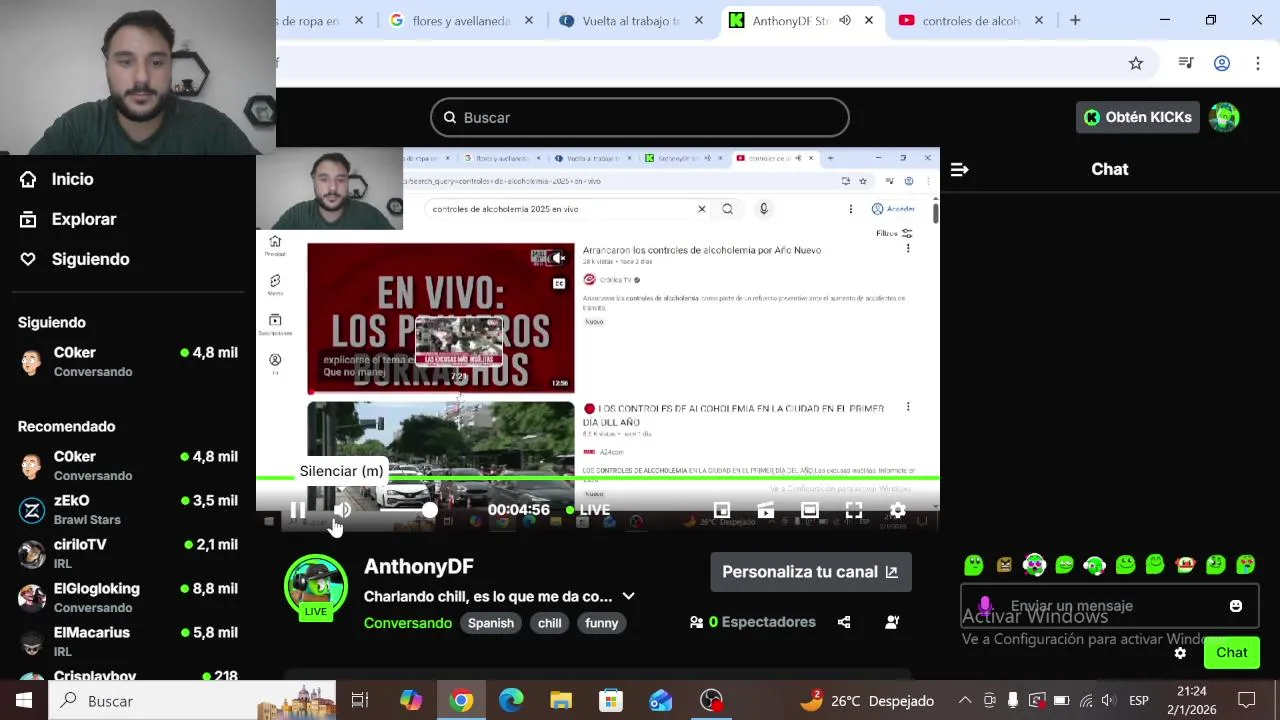1280x720 pixels.
Task: Click the add user icon beside share
Action: pos(892,622)
